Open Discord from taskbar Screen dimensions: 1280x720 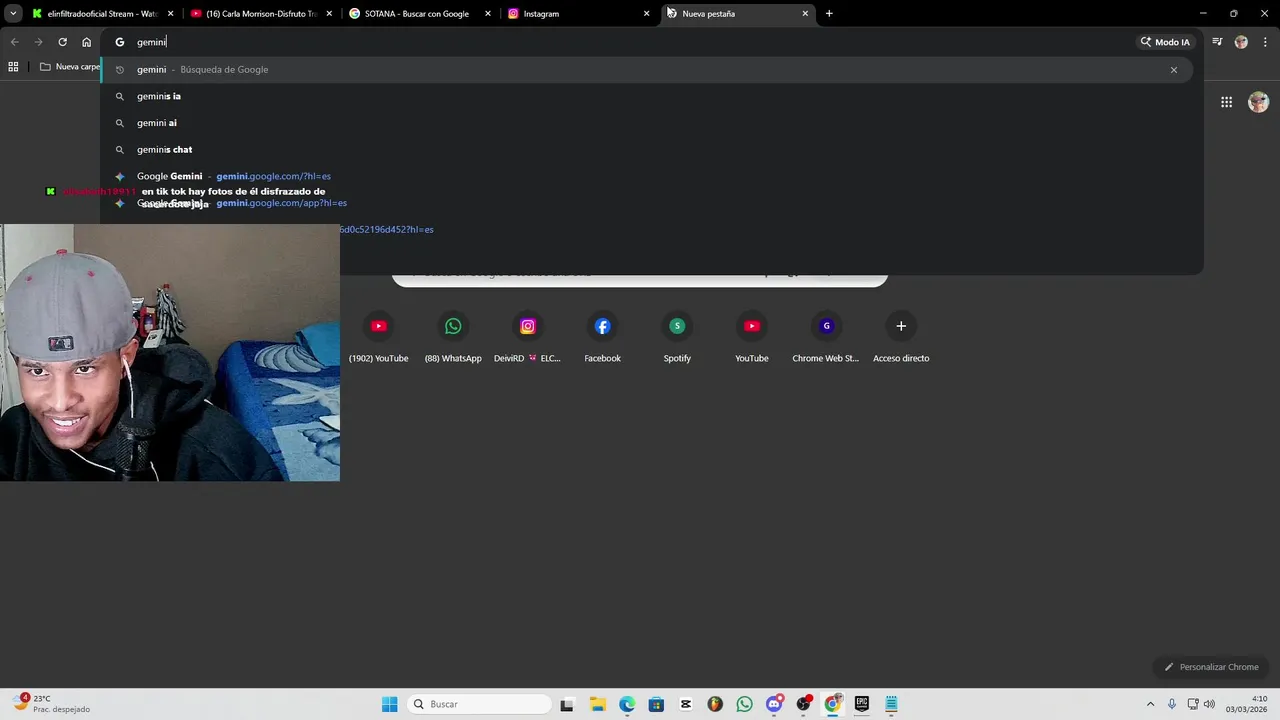tap(774, 704)
